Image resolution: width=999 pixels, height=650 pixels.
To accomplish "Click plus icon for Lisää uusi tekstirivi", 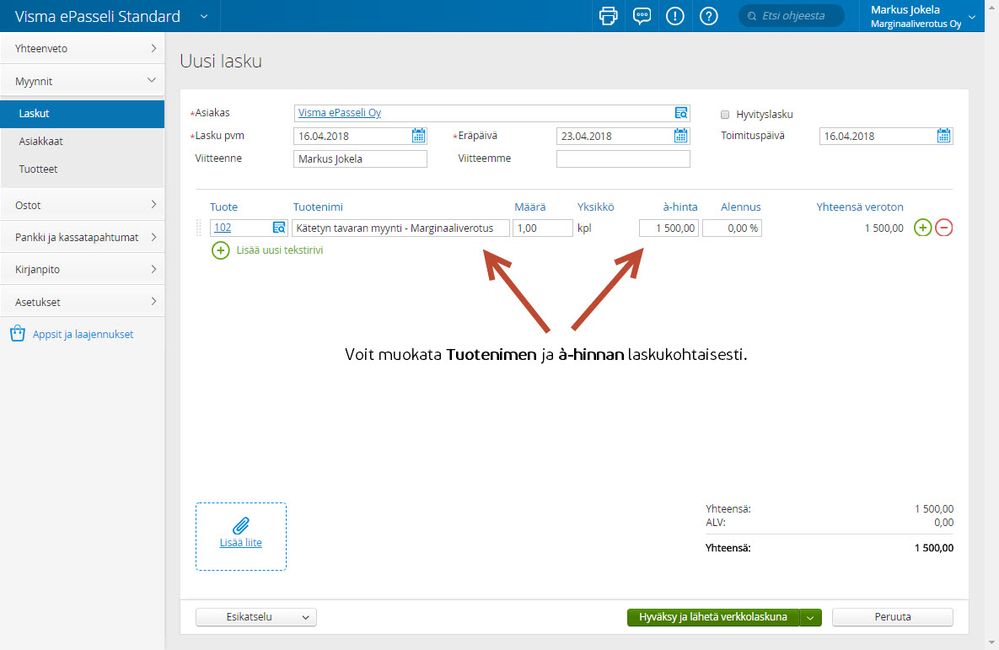I will click(220, 250).
